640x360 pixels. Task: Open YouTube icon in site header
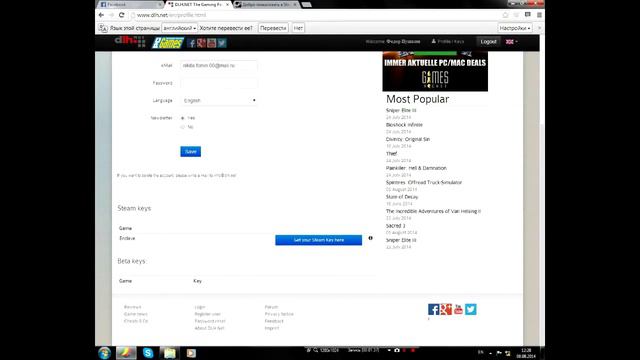211,43
